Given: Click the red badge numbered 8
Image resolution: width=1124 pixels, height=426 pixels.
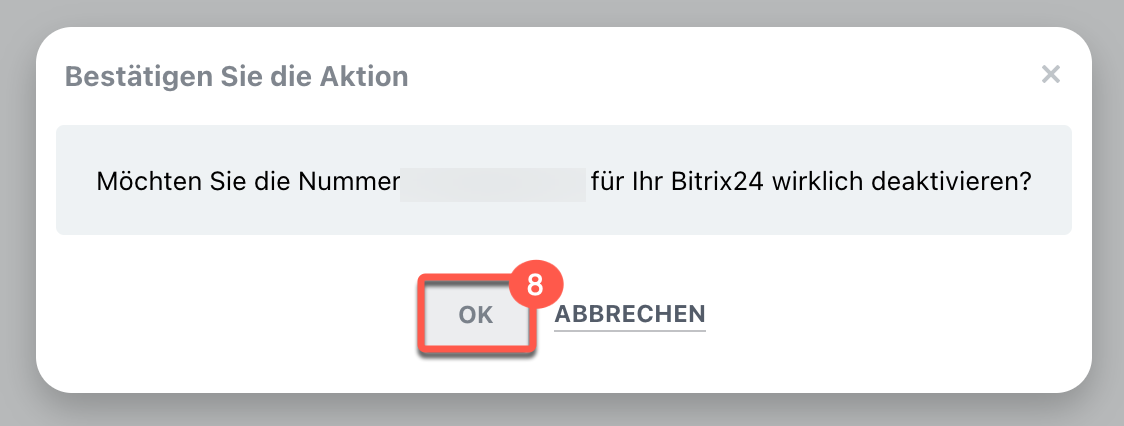Looking at the screenshot, I should pyautogui.click(x=535, y=286).
